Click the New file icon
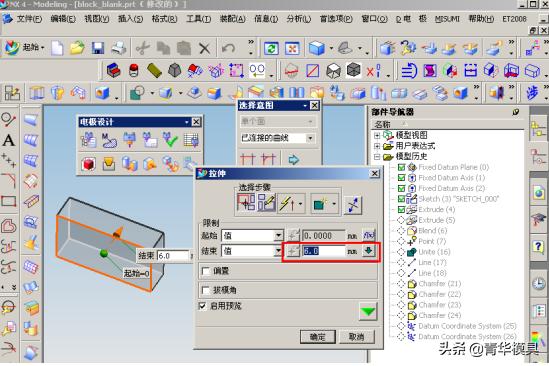The width and height of the screenshot is (549, 366). (x=57, y=48)
